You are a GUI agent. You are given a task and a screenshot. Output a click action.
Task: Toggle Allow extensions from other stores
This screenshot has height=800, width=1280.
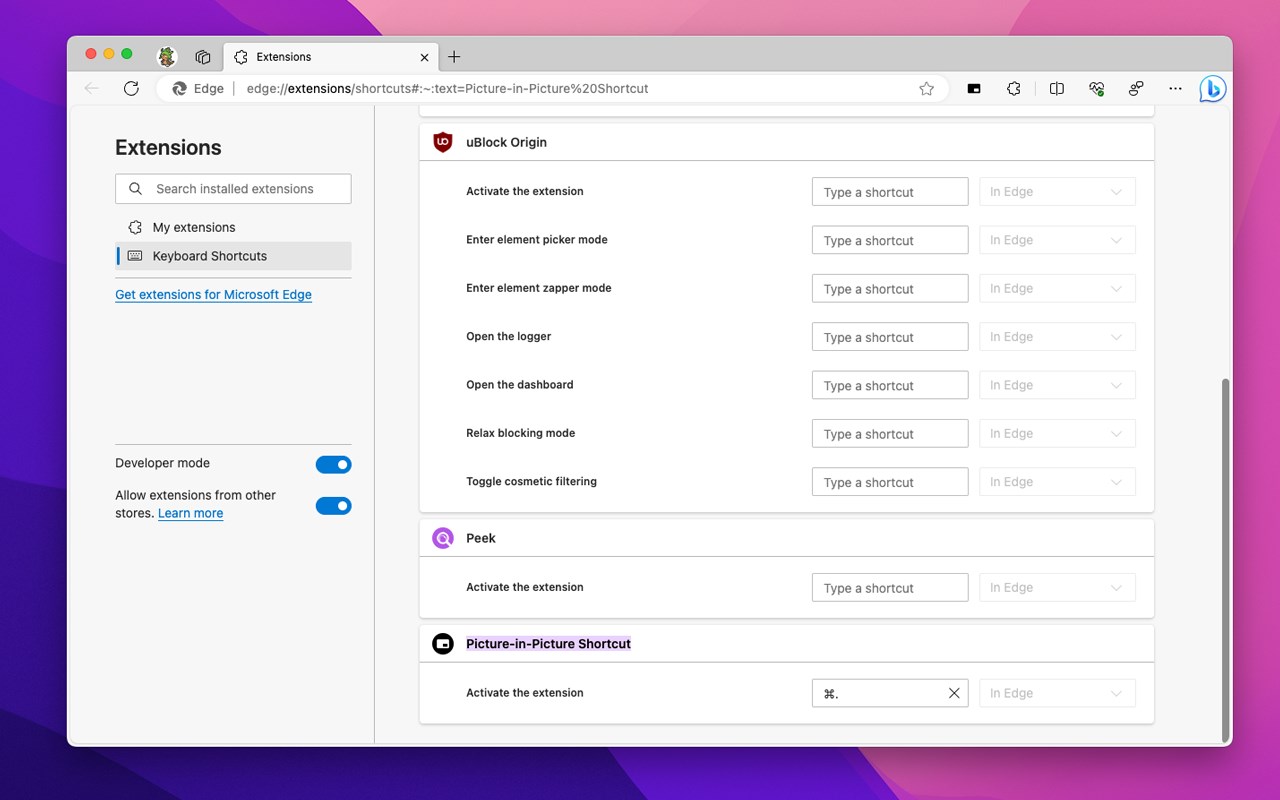pos(334,506)
